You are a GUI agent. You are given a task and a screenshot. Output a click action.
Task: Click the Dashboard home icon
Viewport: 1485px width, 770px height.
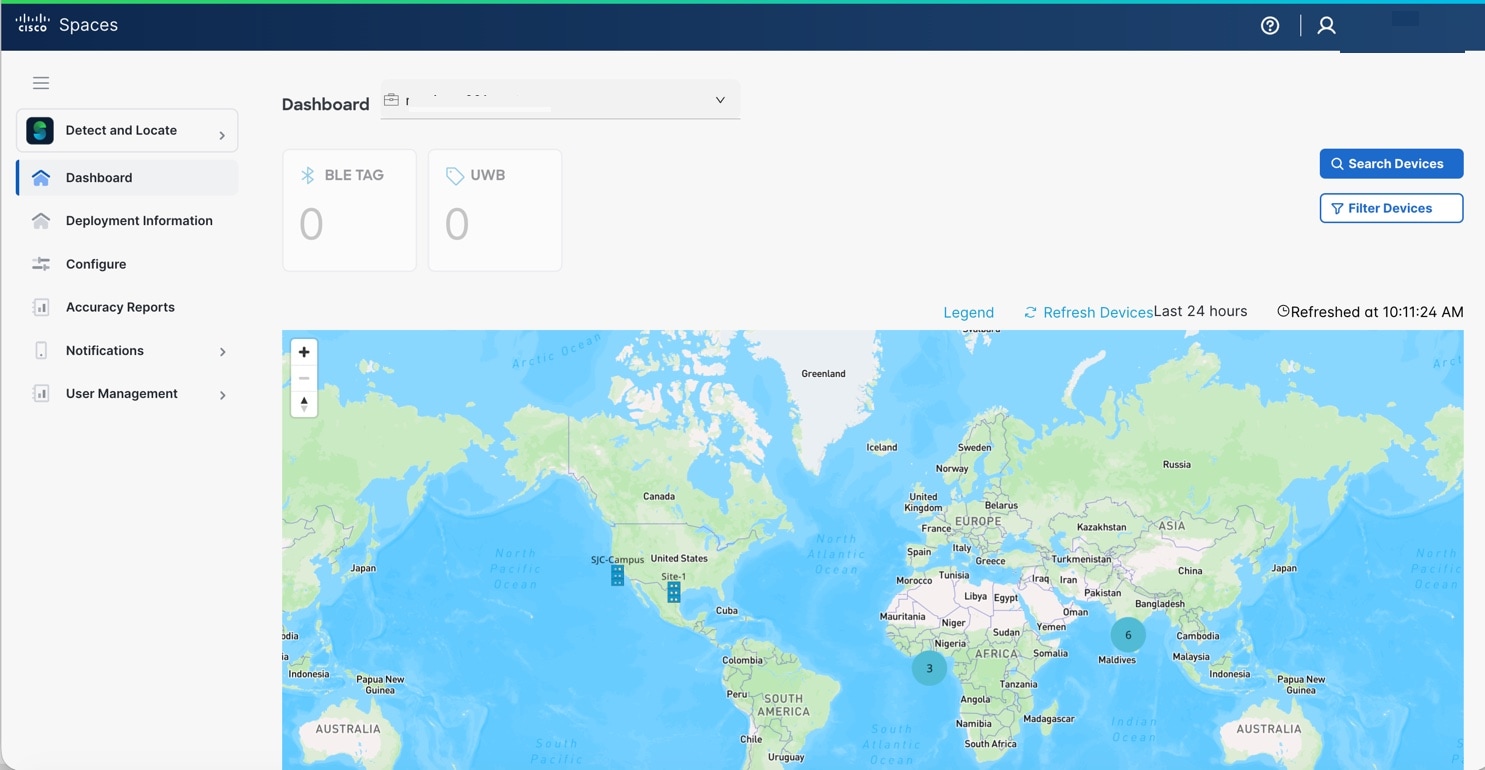pos(41,178)
